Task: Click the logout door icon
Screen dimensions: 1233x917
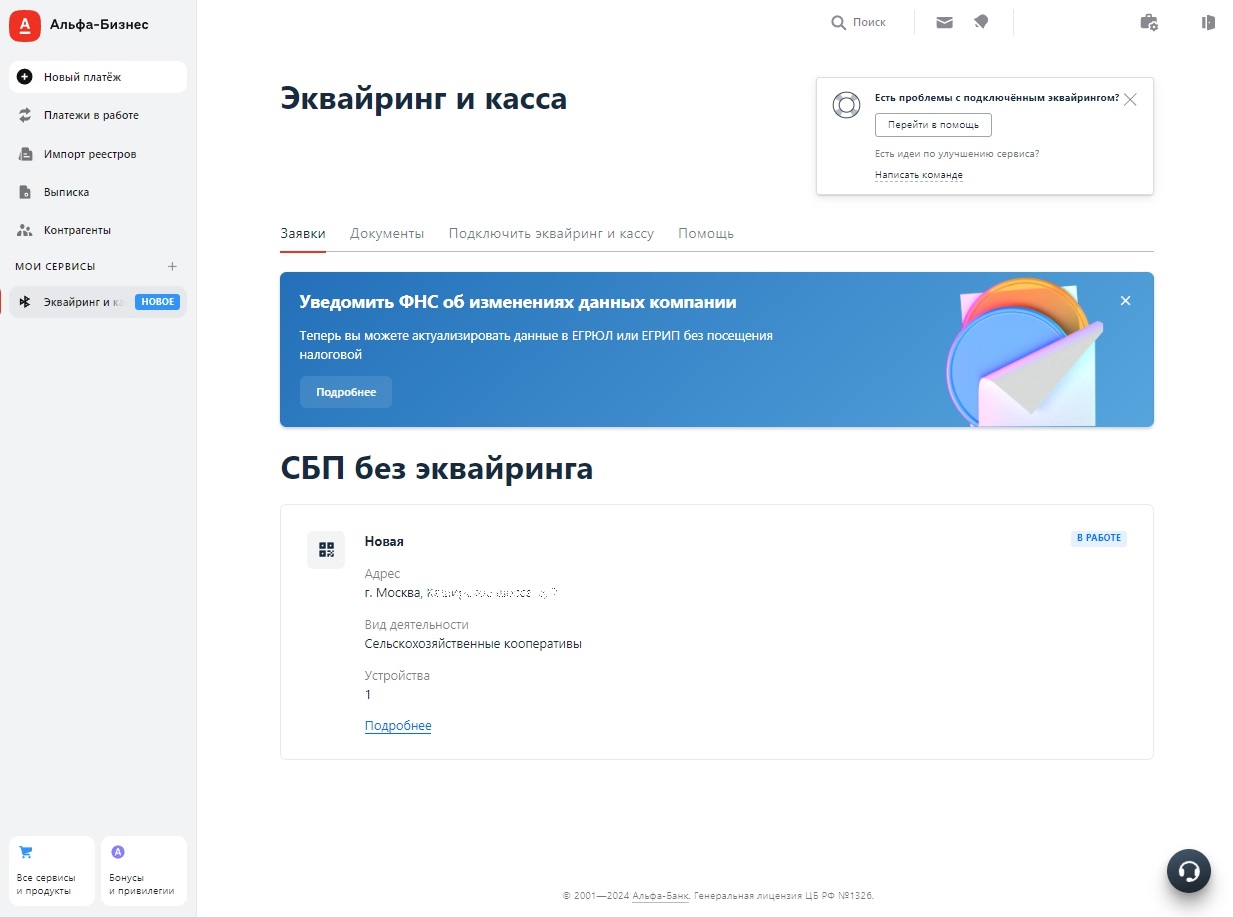Action: pyautogui.click(x=1208, y=22)
